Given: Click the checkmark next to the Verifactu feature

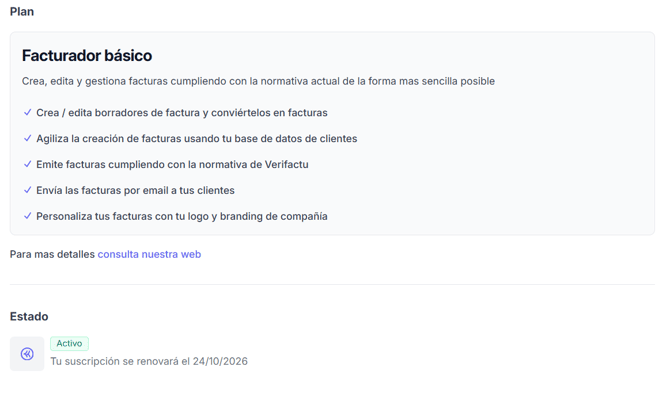Looking at the screenshot, I should [x=27, y=164].
